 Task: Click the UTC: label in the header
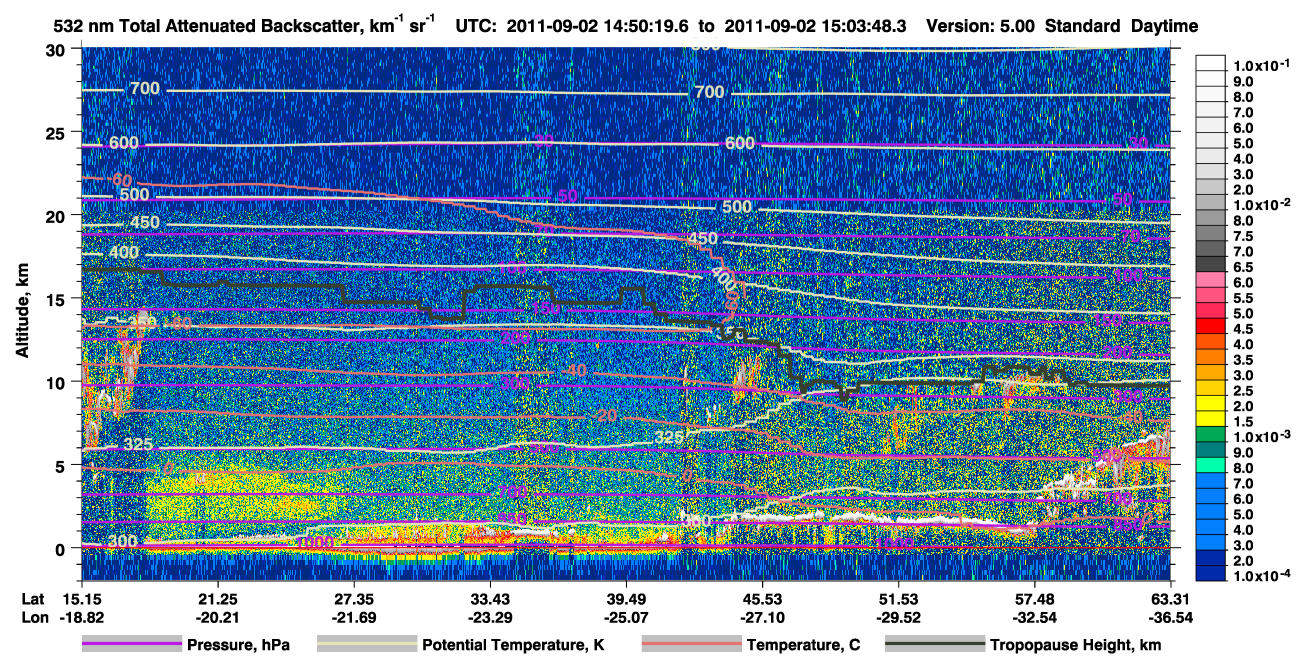tap(475, 27)
